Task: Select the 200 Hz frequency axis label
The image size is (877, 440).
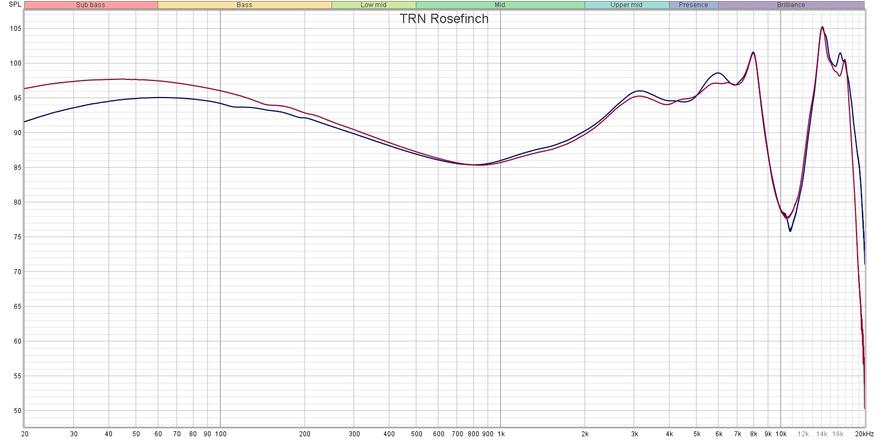Action: (305, 434)
